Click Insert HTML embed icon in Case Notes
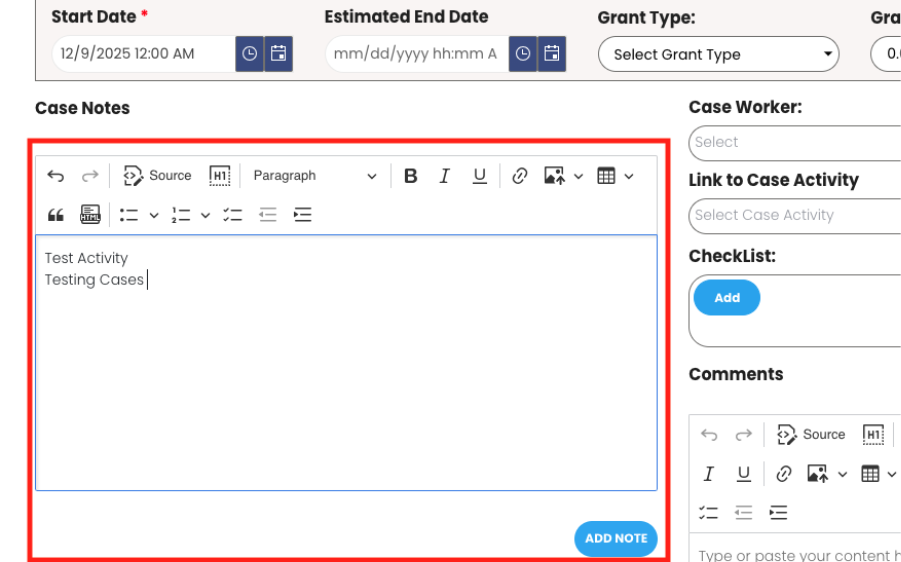The image size is (901, 562). pos(90,214)
